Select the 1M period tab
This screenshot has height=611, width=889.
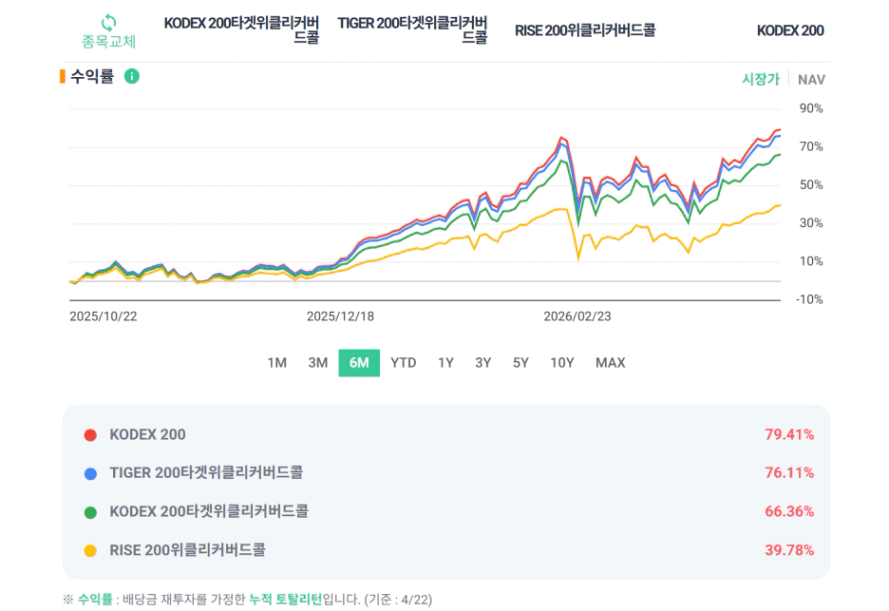277,363
